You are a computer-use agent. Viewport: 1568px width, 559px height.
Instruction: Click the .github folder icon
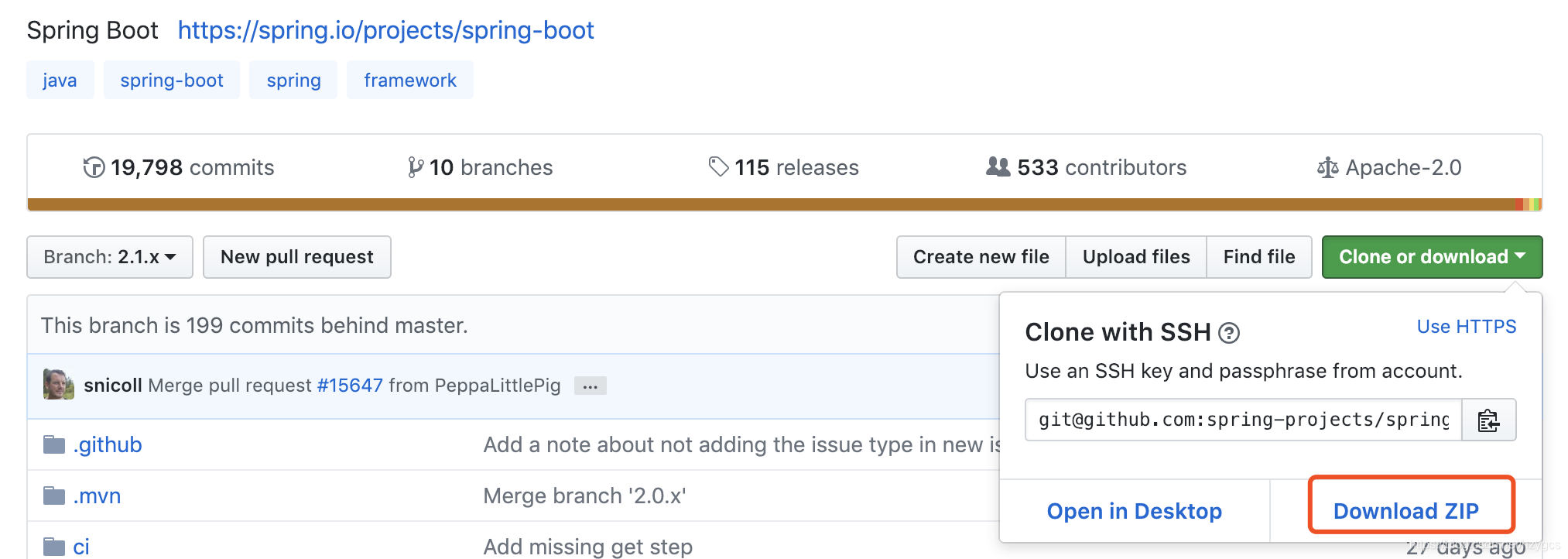[x=54, y=444]
